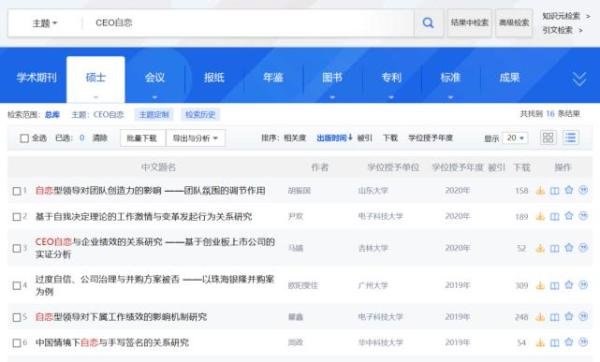This screenshot has height=362, width=600.
Task: Open thesis title 中国情境下自恋与手写签名的关系研究
Action: pos(112,342)
